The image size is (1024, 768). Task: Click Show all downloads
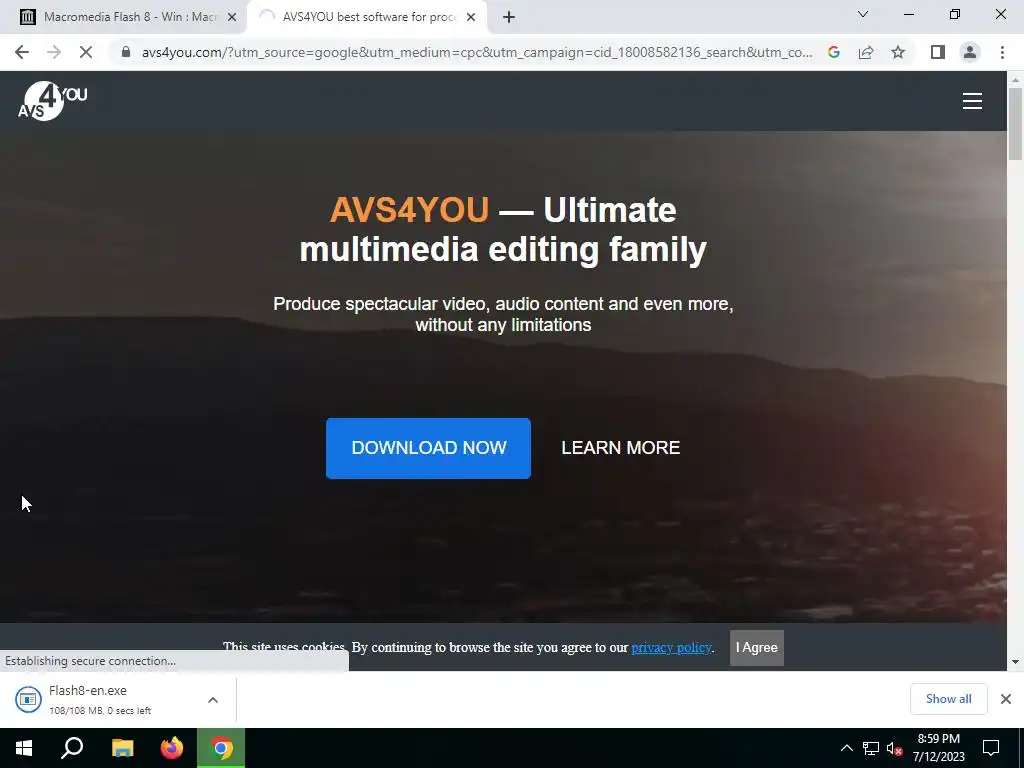tap(948, 699)
